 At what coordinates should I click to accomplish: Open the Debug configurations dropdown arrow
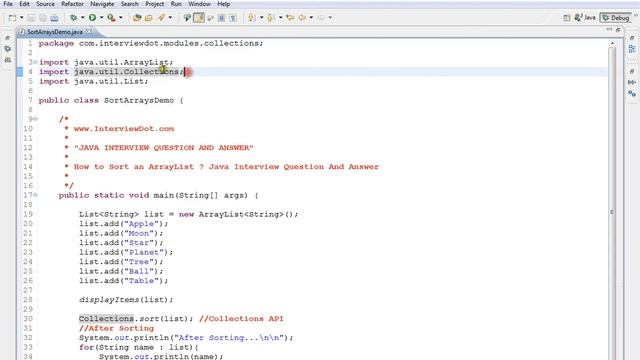[82, 18]
